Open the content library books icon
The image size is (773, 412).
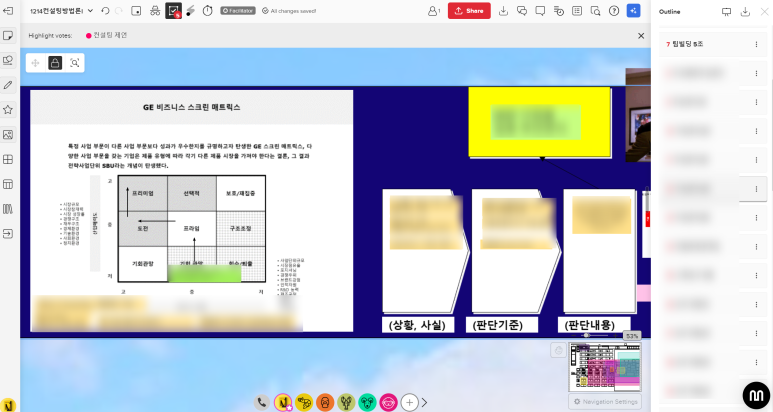coord(8,209)
